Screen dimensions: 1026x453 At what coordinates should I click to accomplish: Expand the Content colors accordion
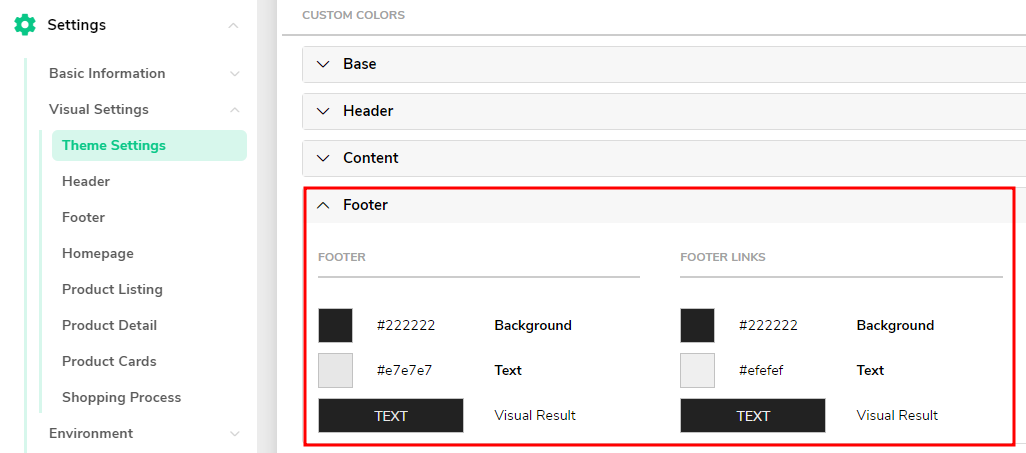pyautogui.click(x=663, y=158)
